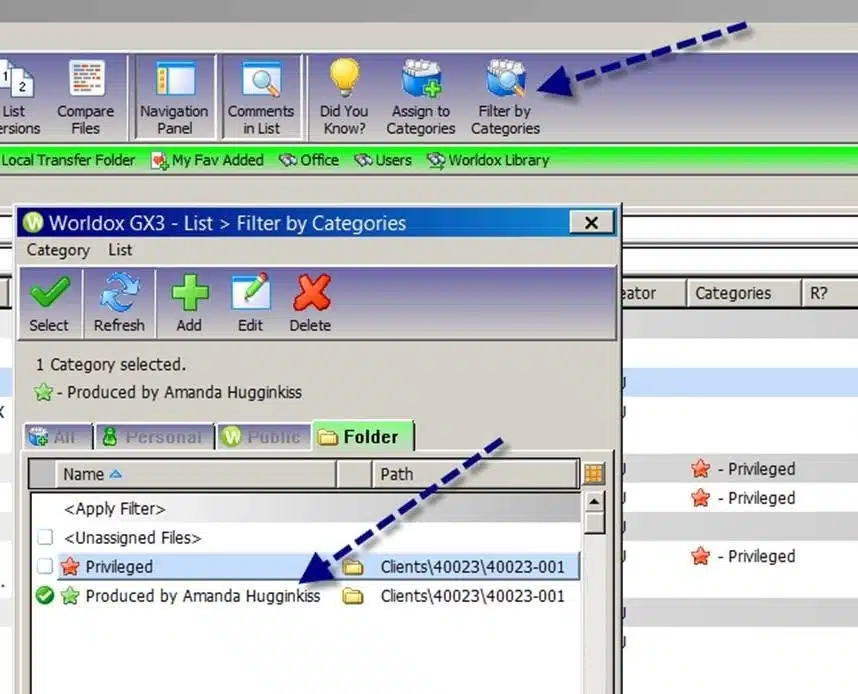This screenshot has width=858, height=694.
Task: Edit the selected category
Action: click(x=251, y=303)
